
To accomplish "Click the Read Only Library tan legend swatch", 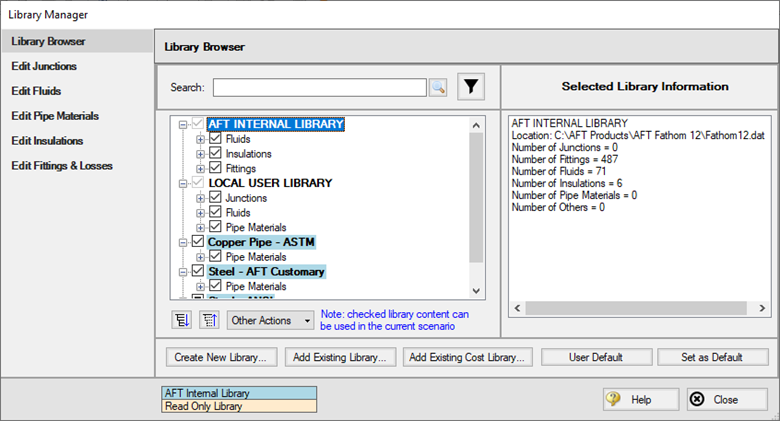I will point(239,406).
